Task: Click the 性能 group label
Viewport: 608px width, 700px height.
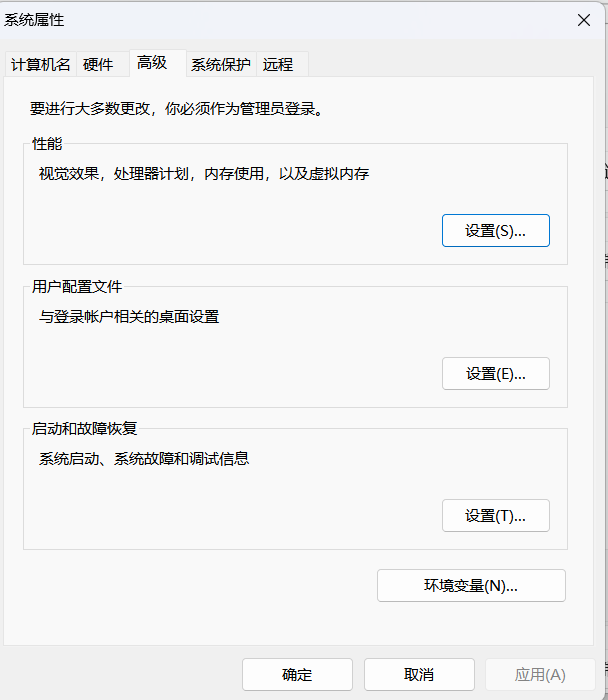Action: (47, 144)
